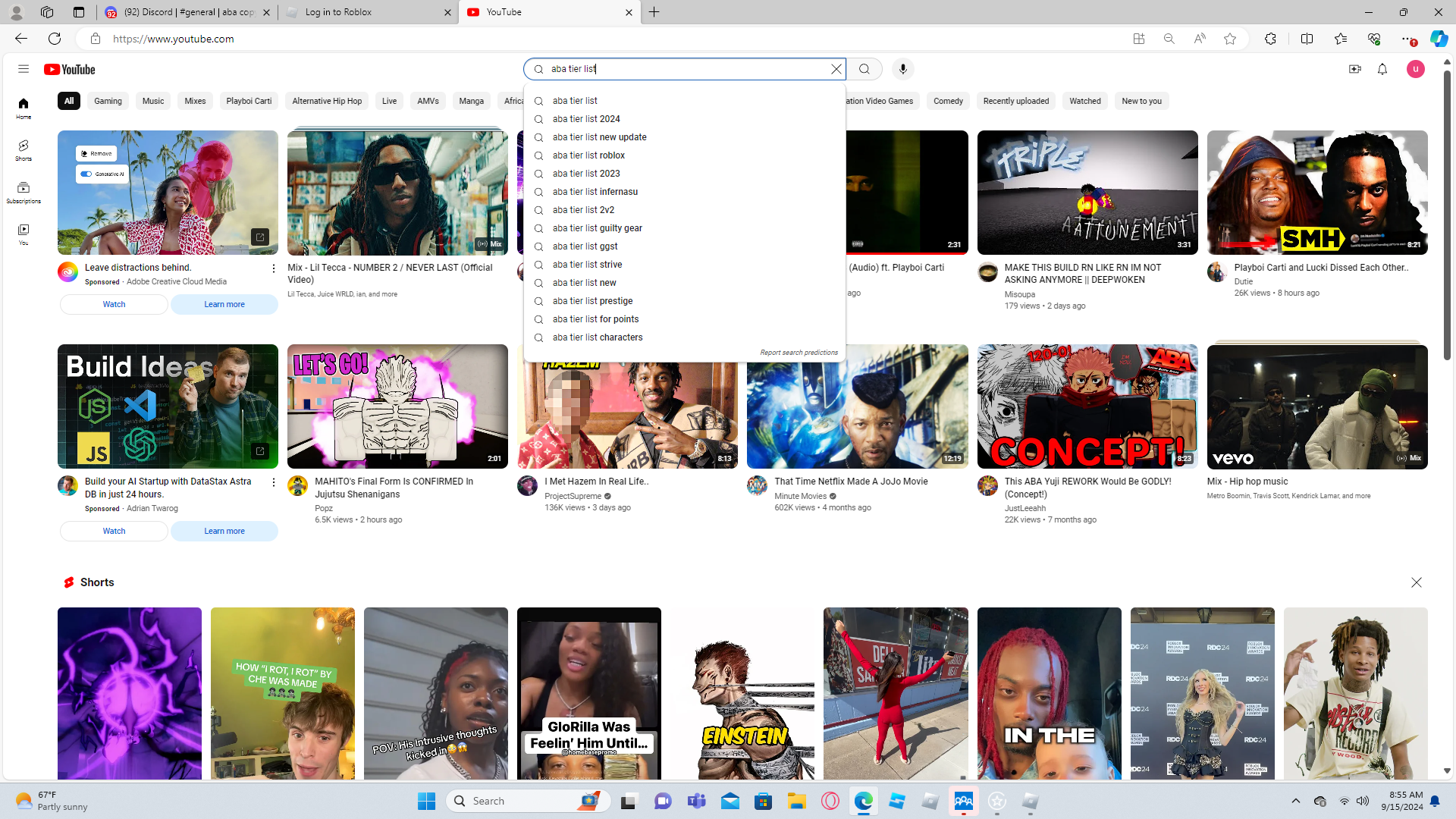
Task: Start voice search with the microphone
Action: (902, 69)
